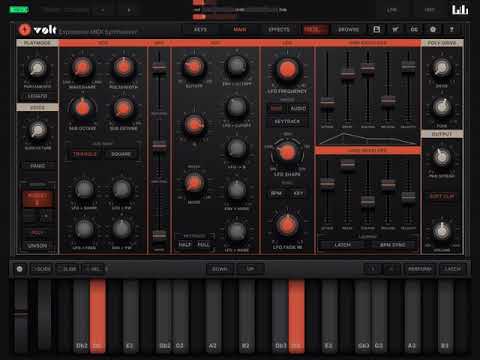Toggle the LEGATO button
Viewport: 480px width, 360px height.
click(x=37, y=96)
